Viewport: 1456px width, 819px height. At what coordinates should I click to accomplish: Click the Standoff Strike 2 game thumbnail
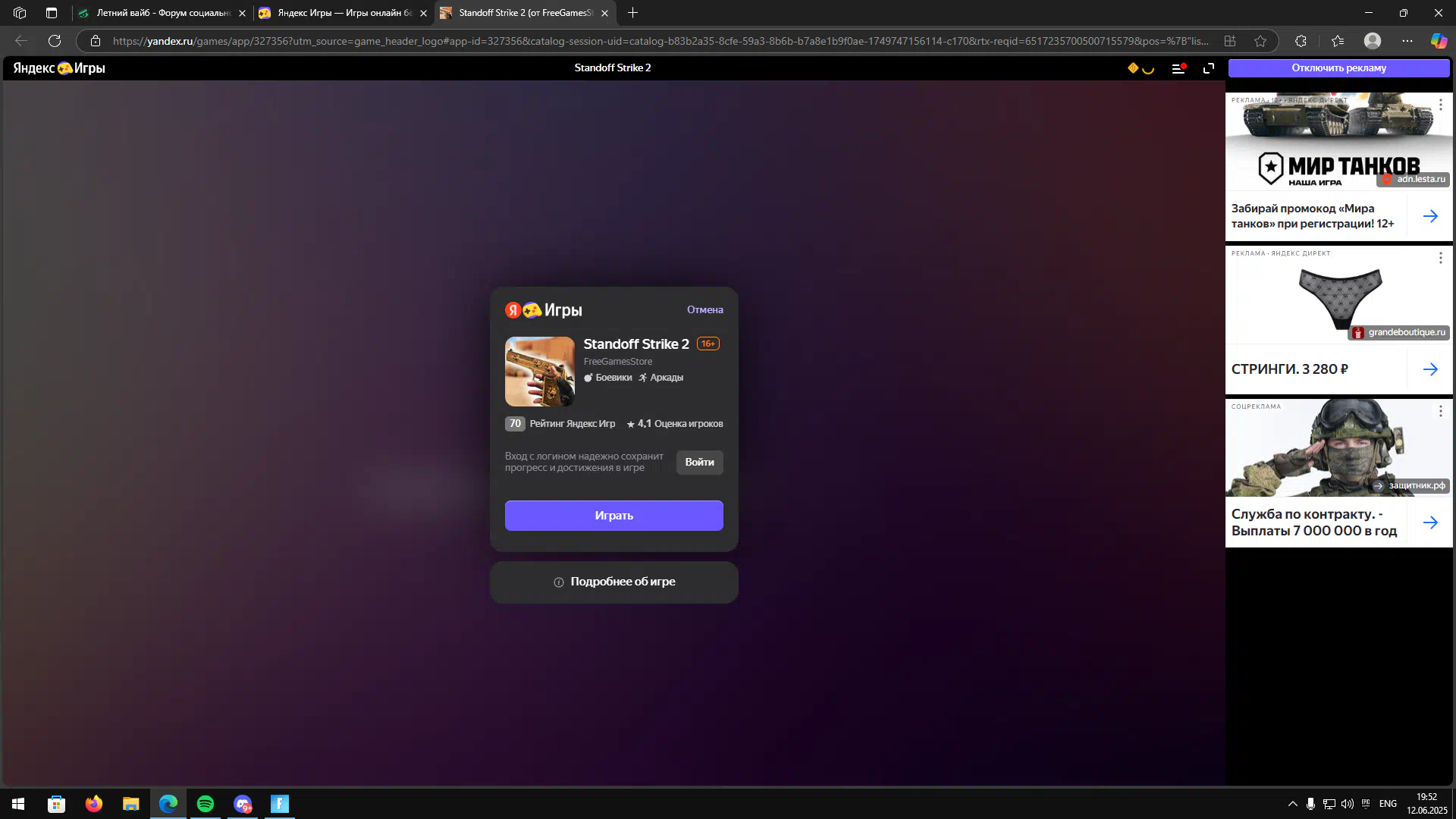(x=540, y=372)
